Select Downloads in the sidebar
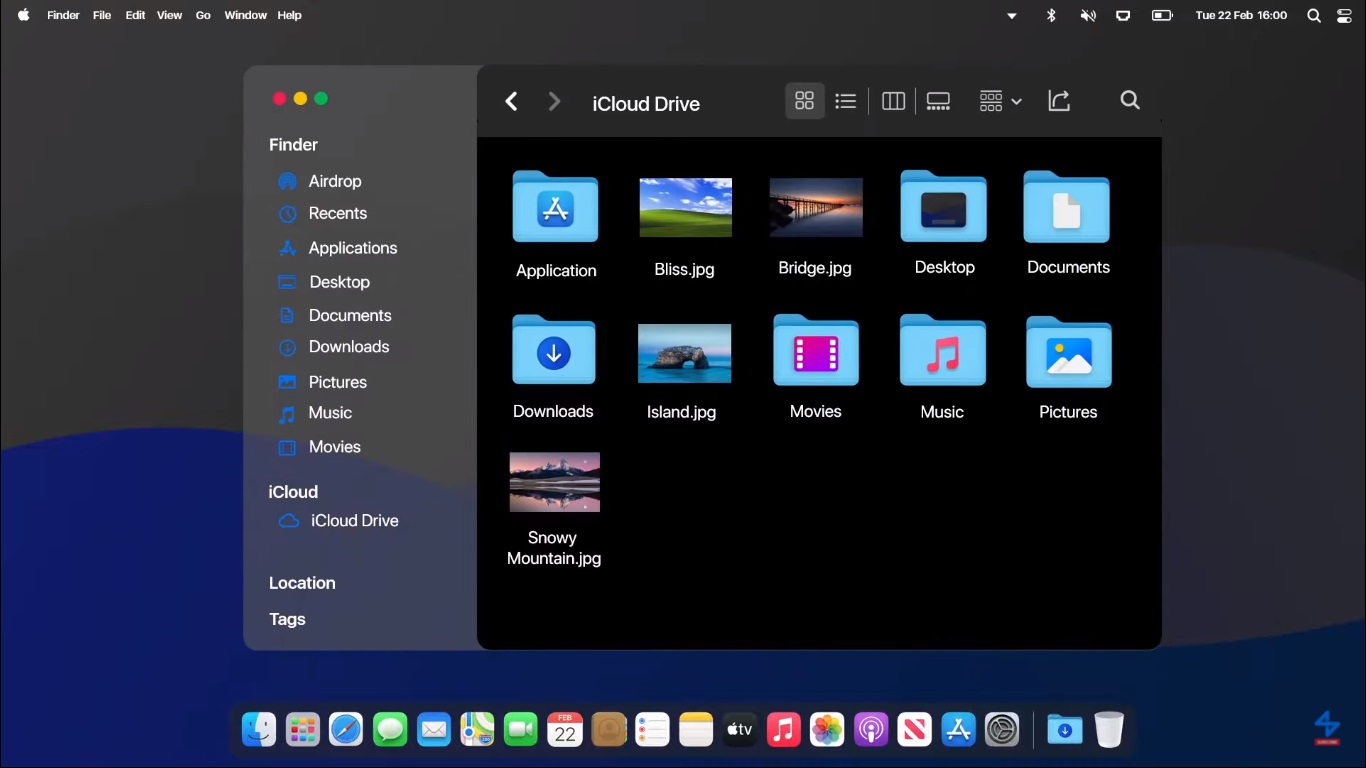This screenshot has height=768, width=1366. [348, 347]
